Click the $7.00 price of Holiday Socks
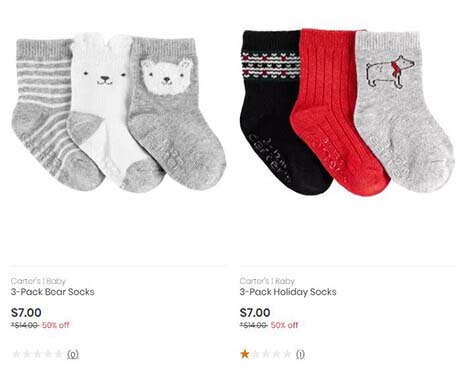This screenshot has width=460, height=380. [255, 313]
